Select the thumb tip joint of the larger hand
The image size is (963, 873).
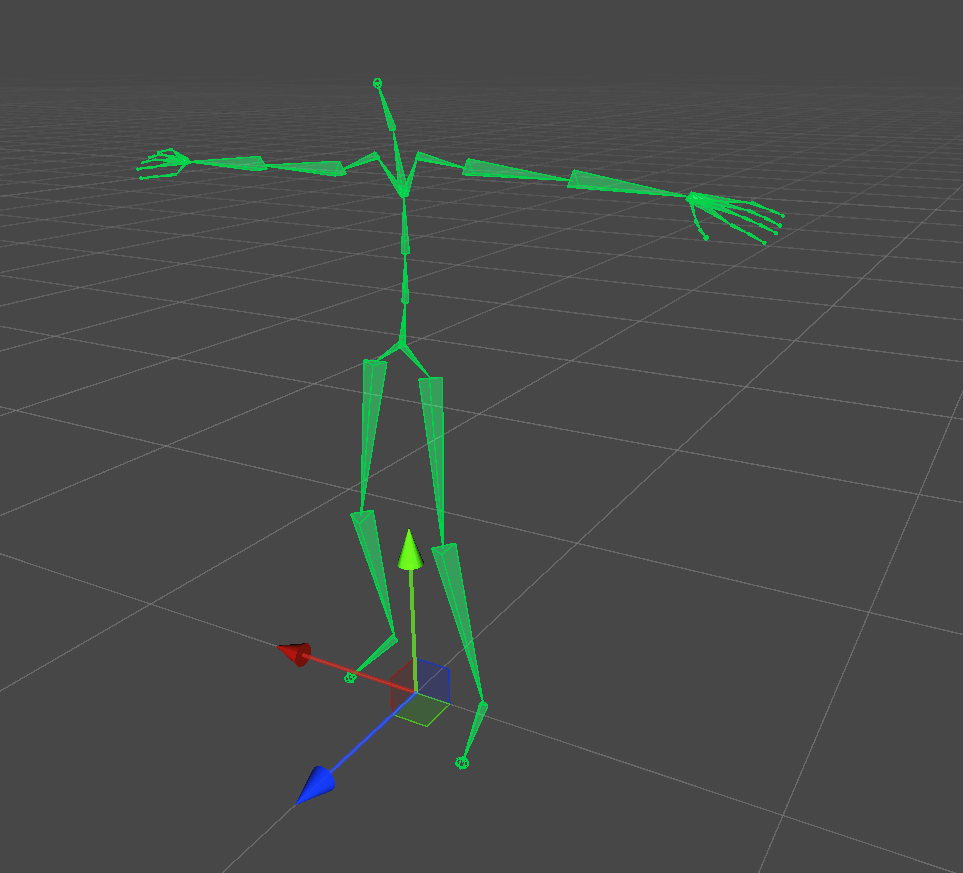point(706,238)
